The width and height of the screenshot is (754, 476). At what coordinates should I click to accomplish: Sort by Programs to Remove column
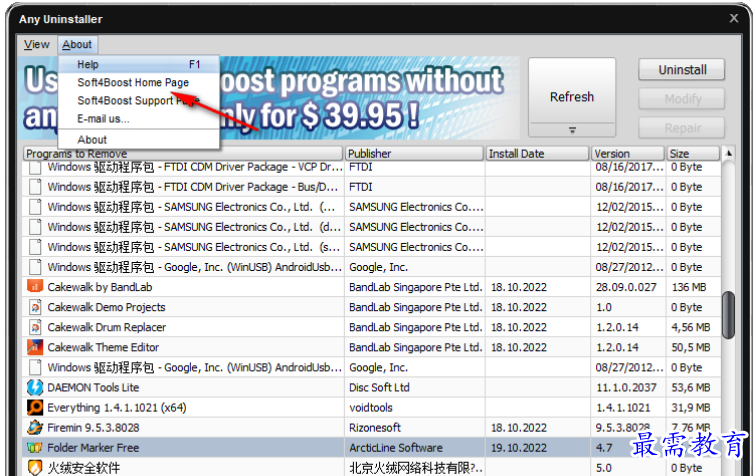(183, 153)
